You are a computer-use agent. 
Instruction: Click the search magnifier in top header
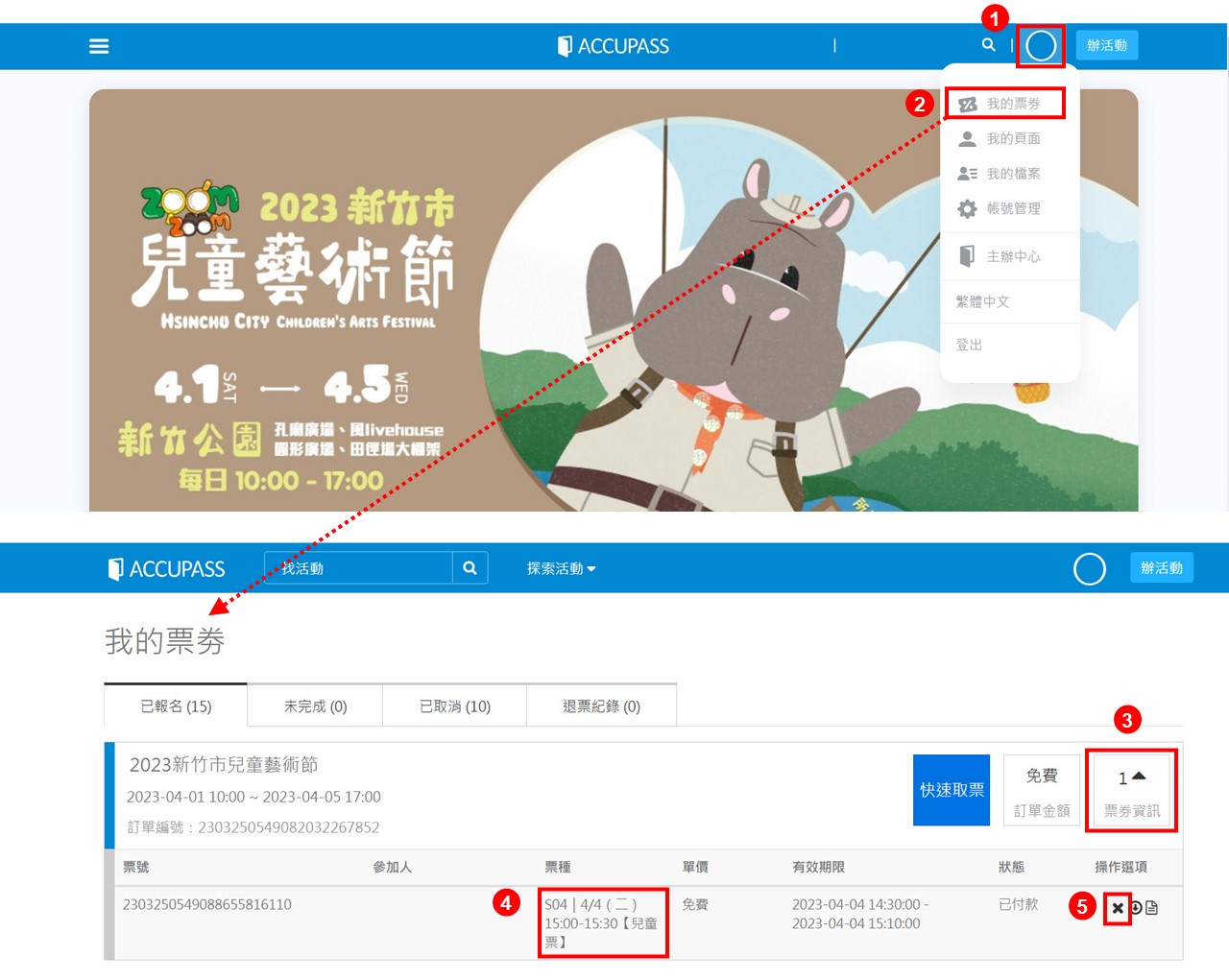point(988,45)
